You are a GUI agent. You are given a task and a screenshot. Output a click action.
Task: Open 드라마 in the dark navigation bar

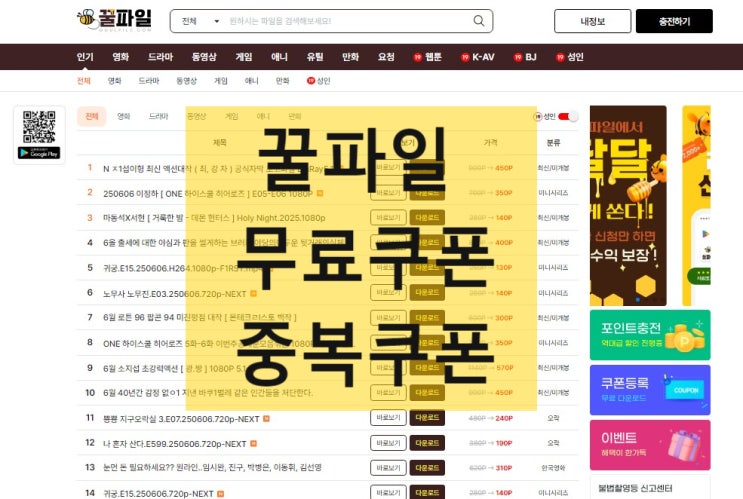(161, 57)
